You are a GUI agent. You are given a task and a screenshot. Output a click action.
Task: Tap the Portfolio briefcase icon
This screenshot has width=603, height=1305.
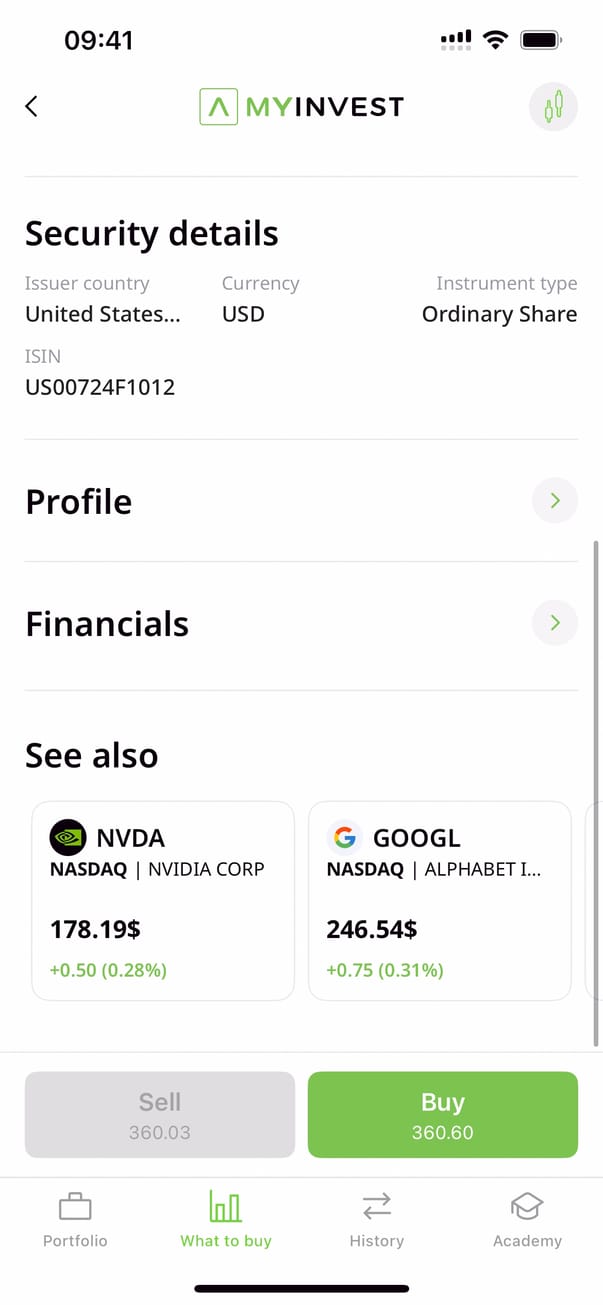point(75,1207)
